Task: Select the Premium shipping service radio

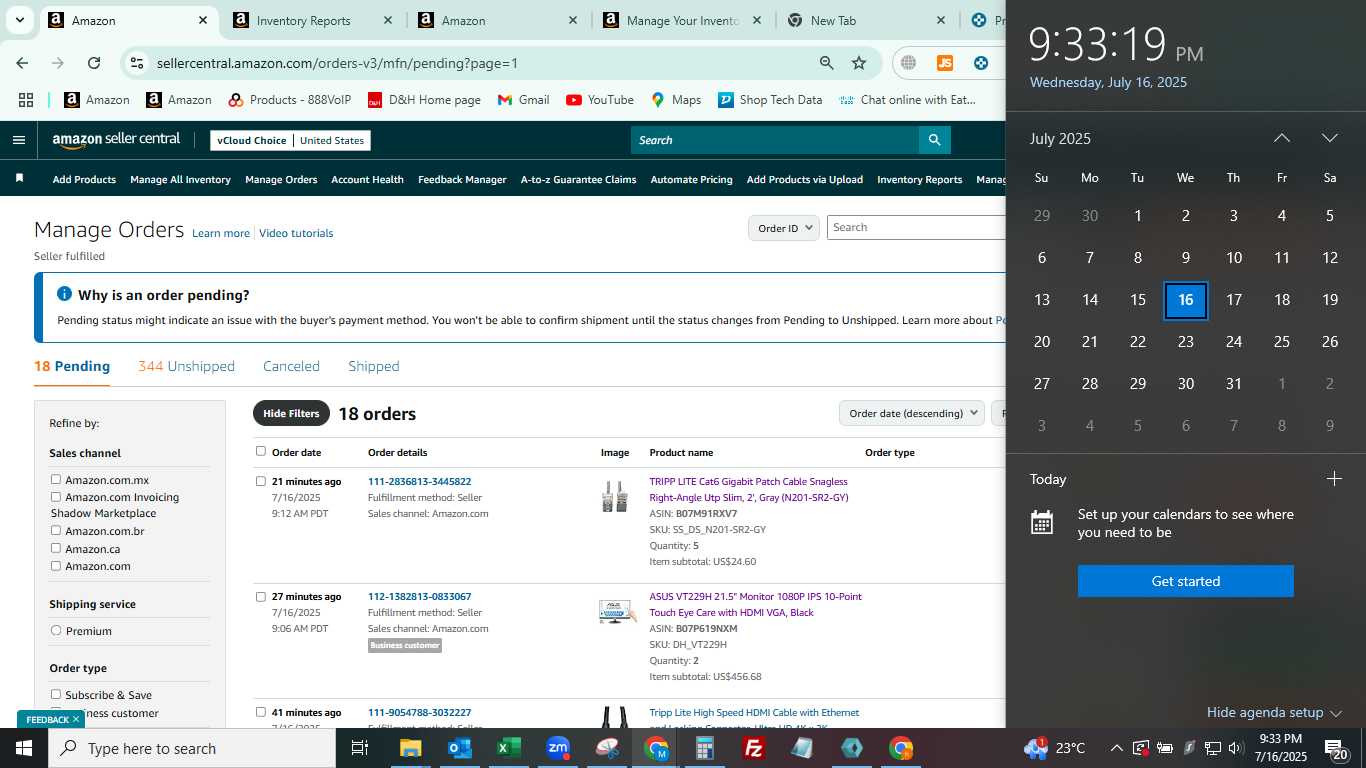Action: 56,630
